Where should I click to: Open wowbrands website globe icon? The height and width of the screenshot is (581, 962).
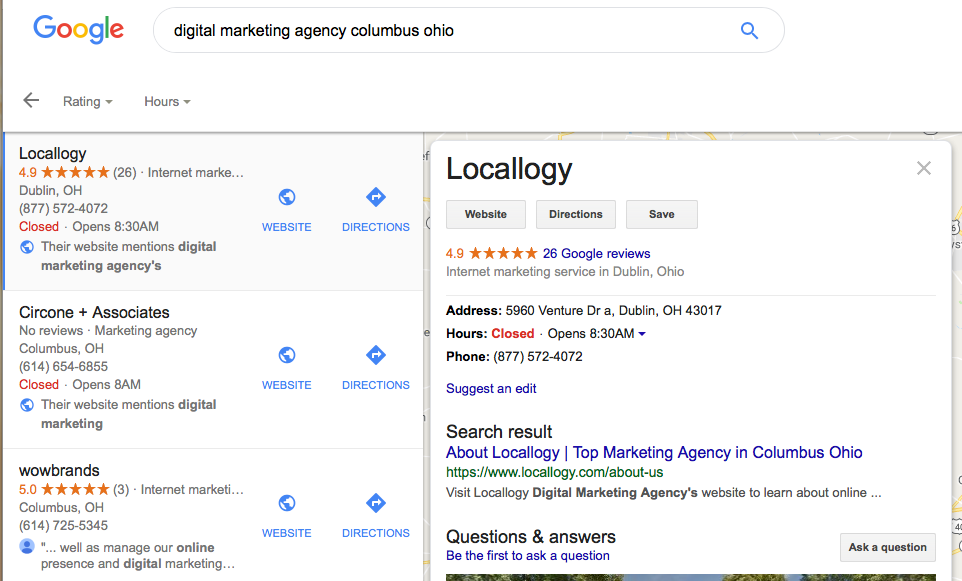point(287,503)
